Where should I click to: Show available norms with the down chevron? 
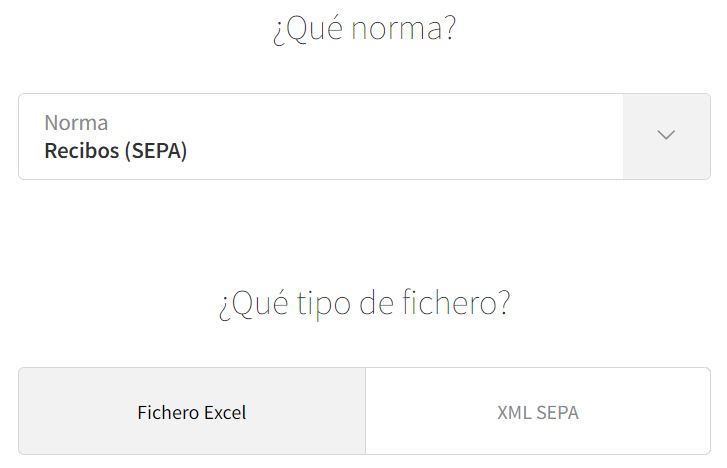(x=666, y=135)
